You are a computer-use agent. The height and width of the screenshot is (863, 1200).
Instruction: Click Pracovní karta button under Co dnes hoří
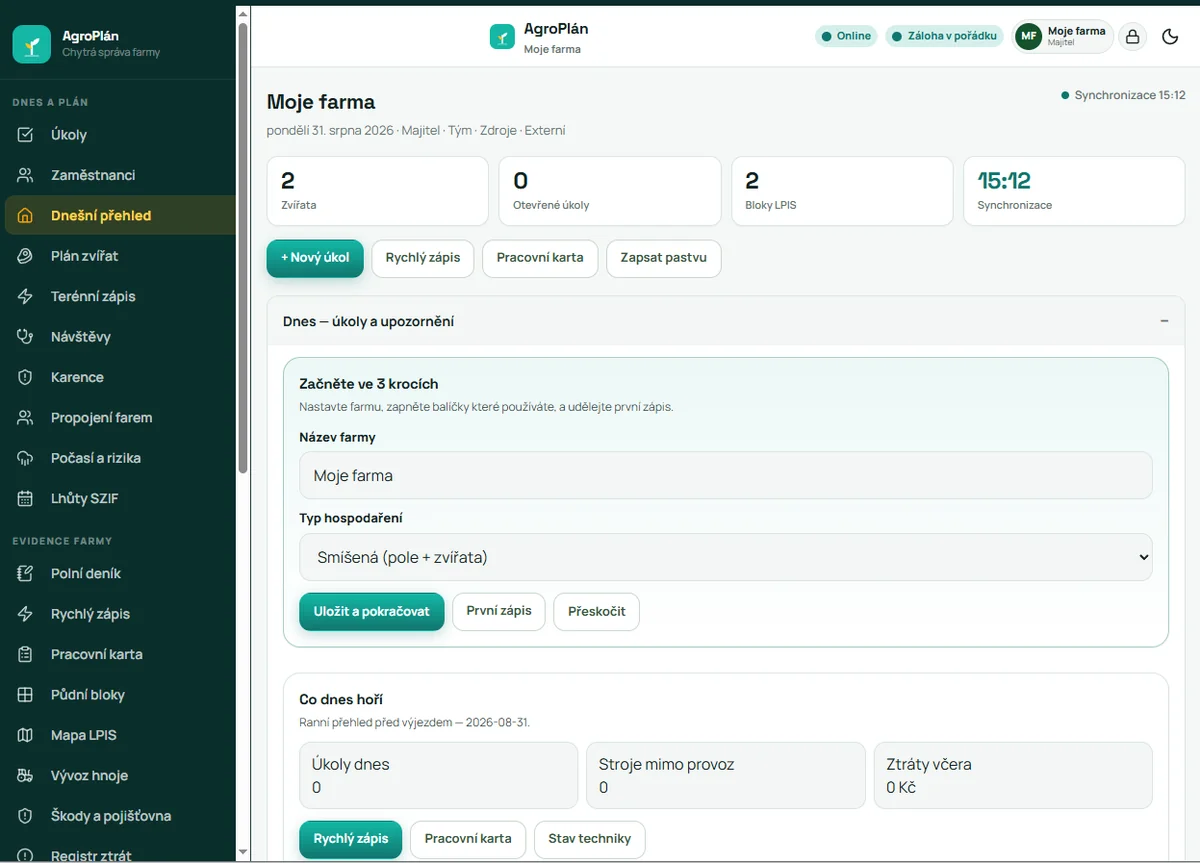pyautogui.click(x=468, y=839)
